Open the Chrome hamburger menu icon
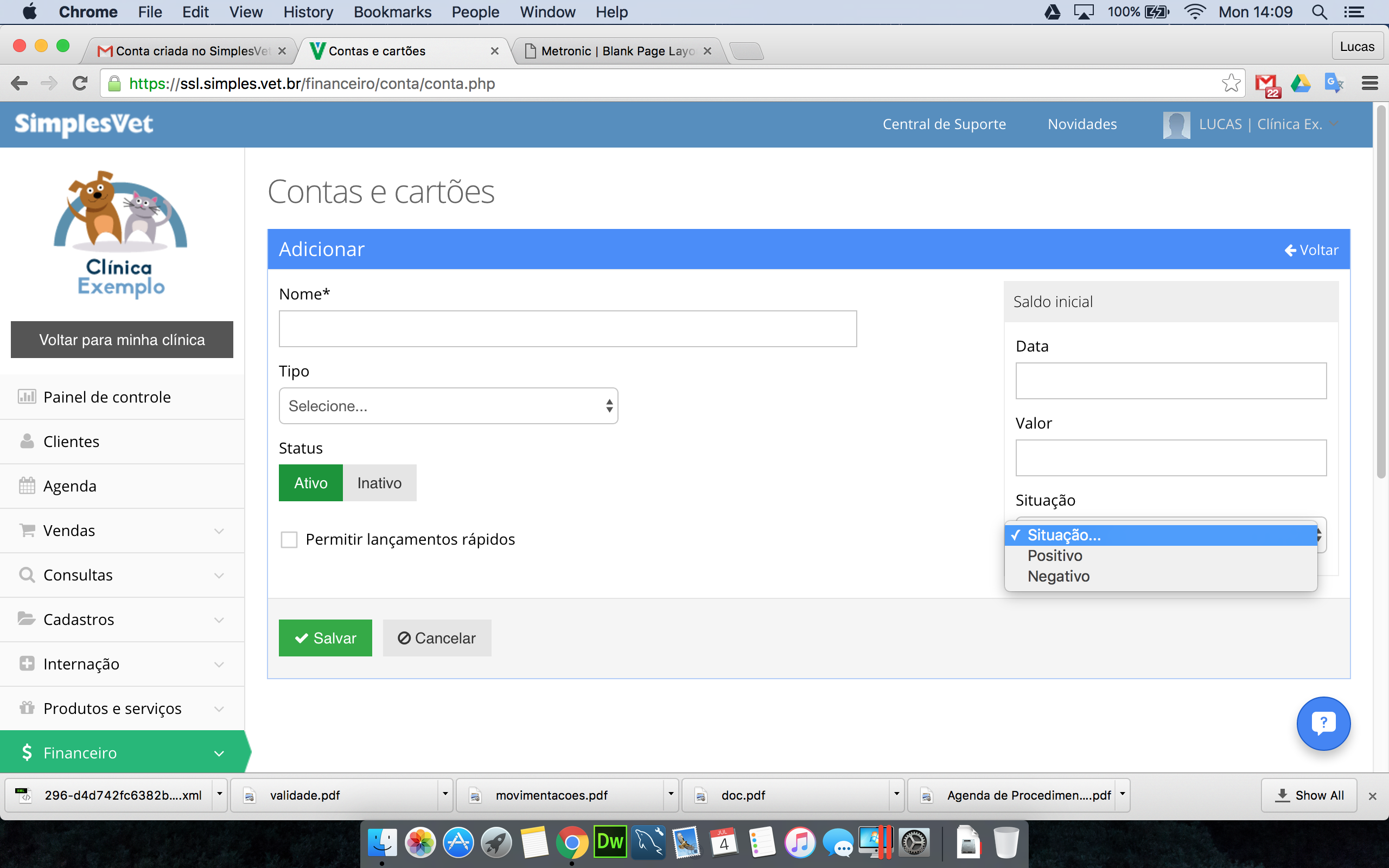The width and height of the screenshot is (1389, 868). [x=1369, y=84]
